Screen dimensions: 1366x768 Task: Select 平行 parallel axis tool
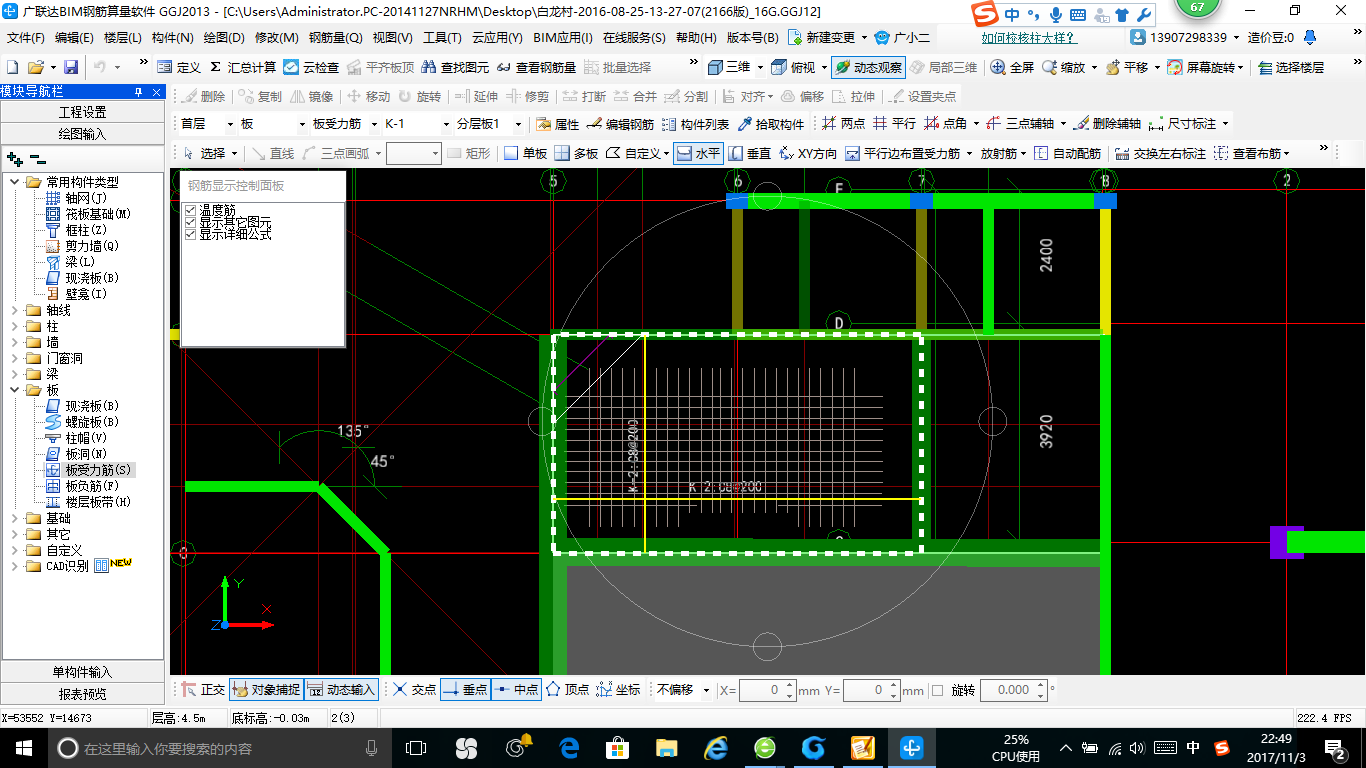point(894,124)
